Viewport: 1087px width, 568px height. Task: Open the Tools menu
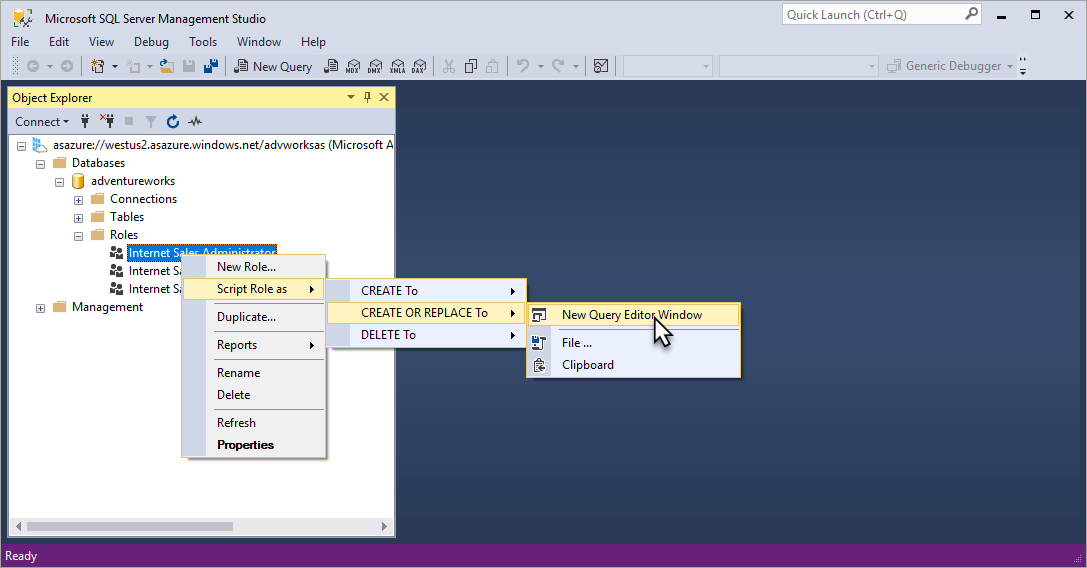pyautogui.click(x=203, y=42)
